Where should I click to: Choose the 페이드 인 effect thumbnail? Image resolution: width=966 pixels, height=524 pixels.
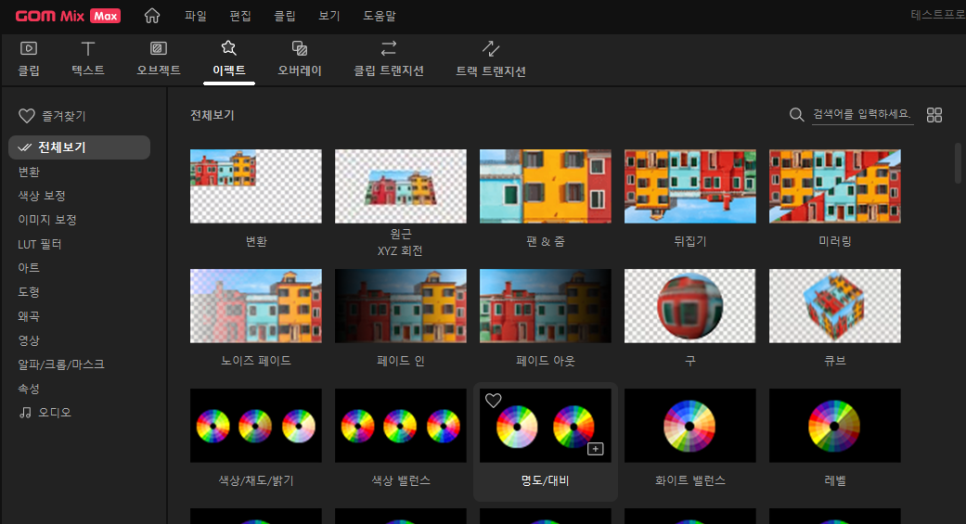click(400, 305)
